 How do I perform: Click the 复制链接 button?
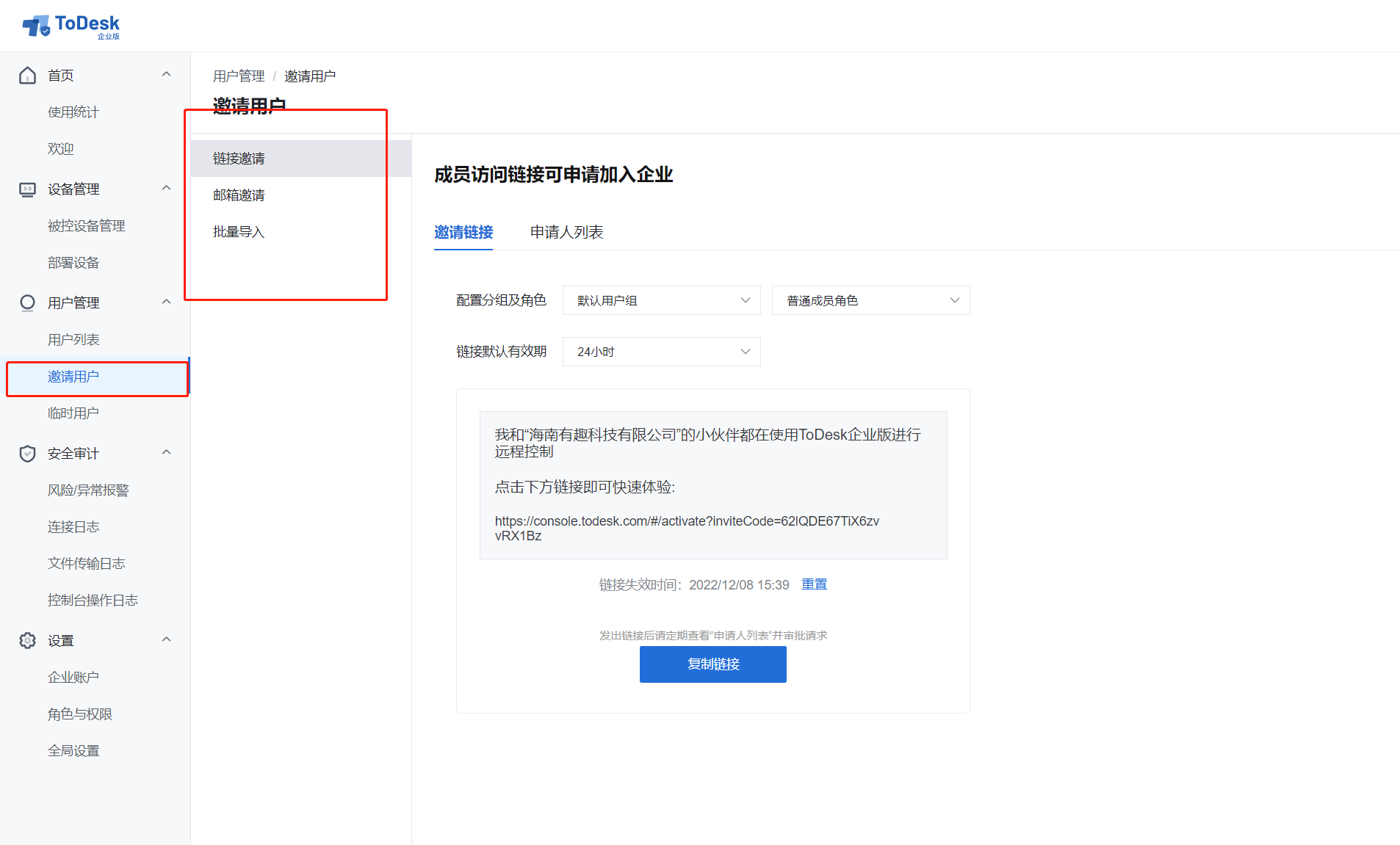click(712, 664)
